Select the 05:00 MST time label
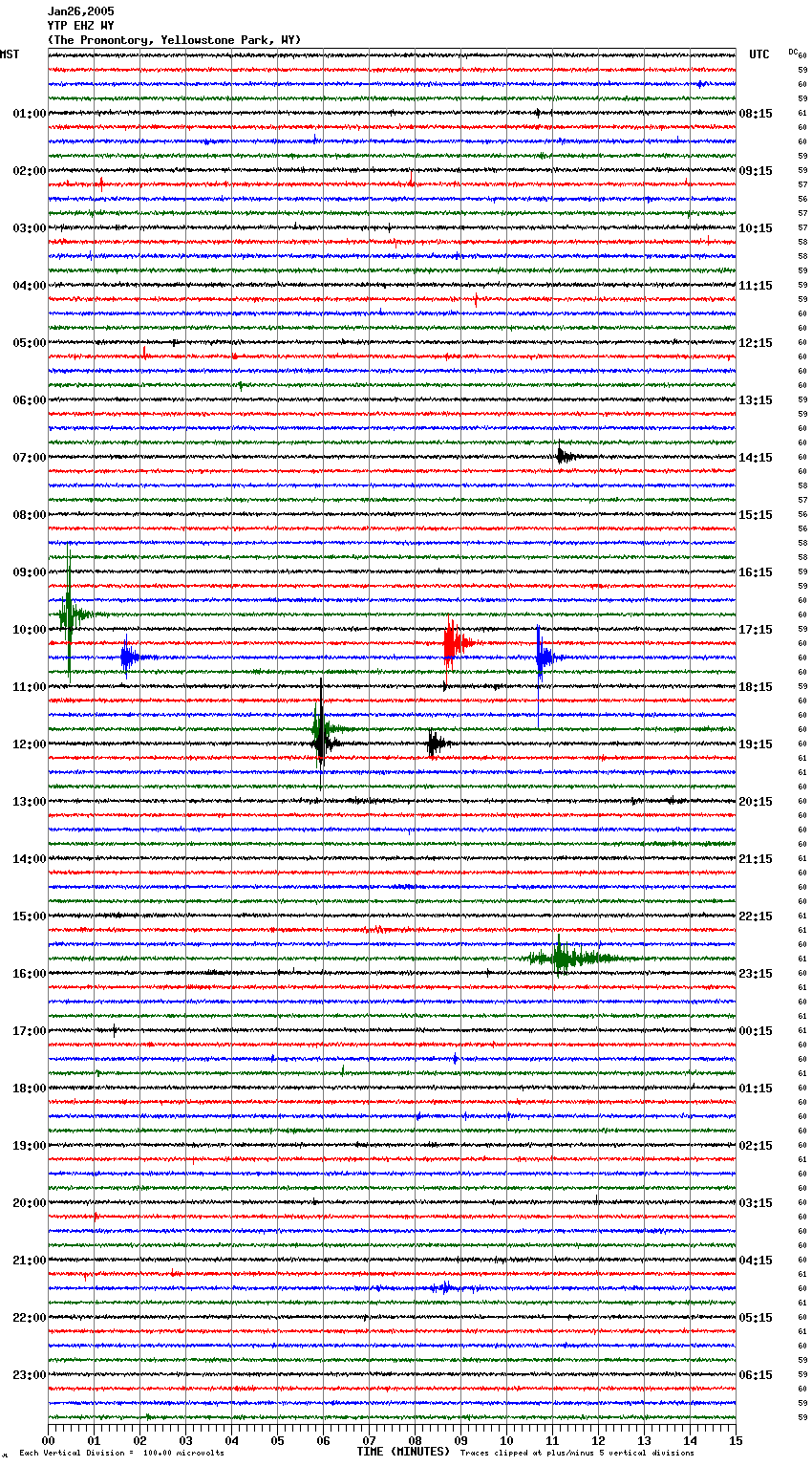 click(30, 343)
